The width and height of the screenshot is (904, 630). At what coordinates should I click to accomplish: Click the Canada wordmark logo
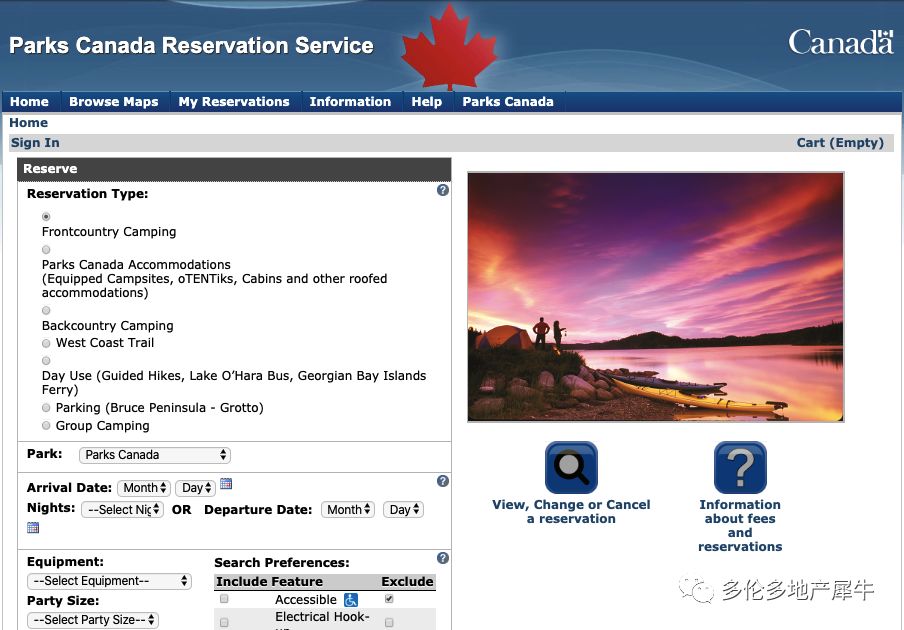click(841, 42)
